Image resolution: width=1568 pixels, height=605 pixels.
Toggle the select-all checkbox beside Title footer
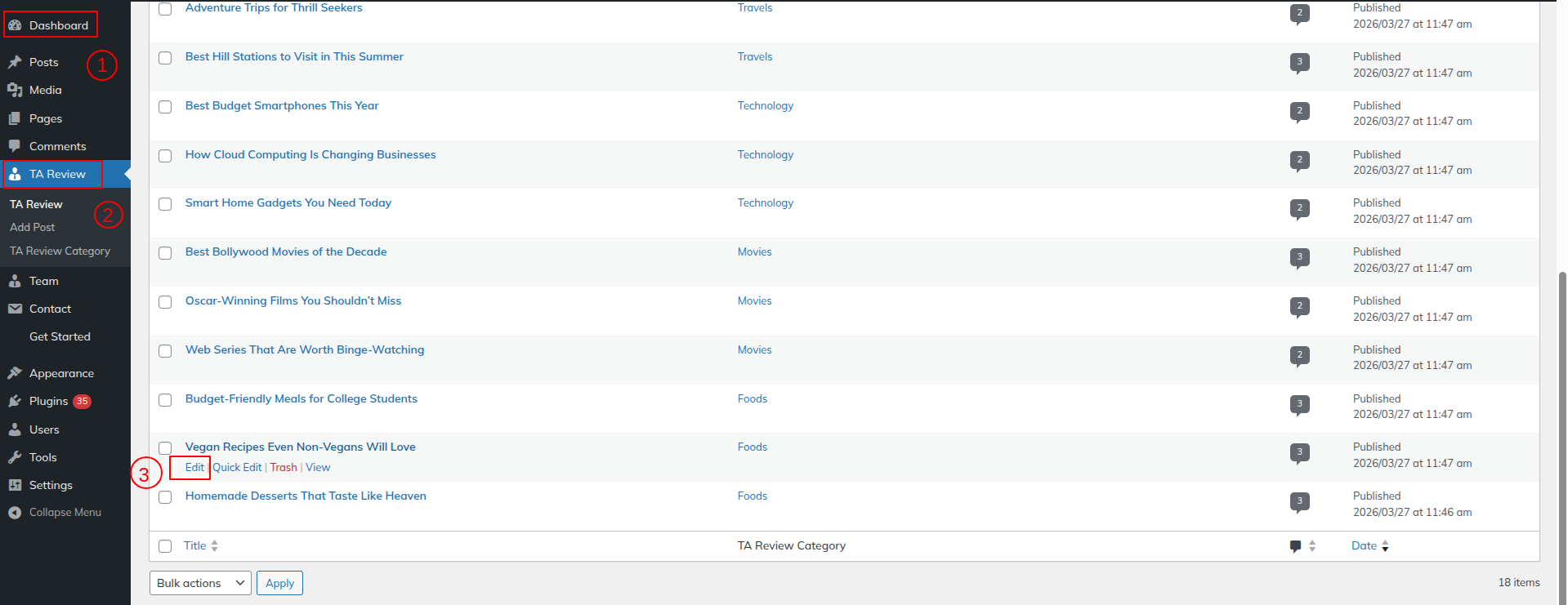pos(165,546)
